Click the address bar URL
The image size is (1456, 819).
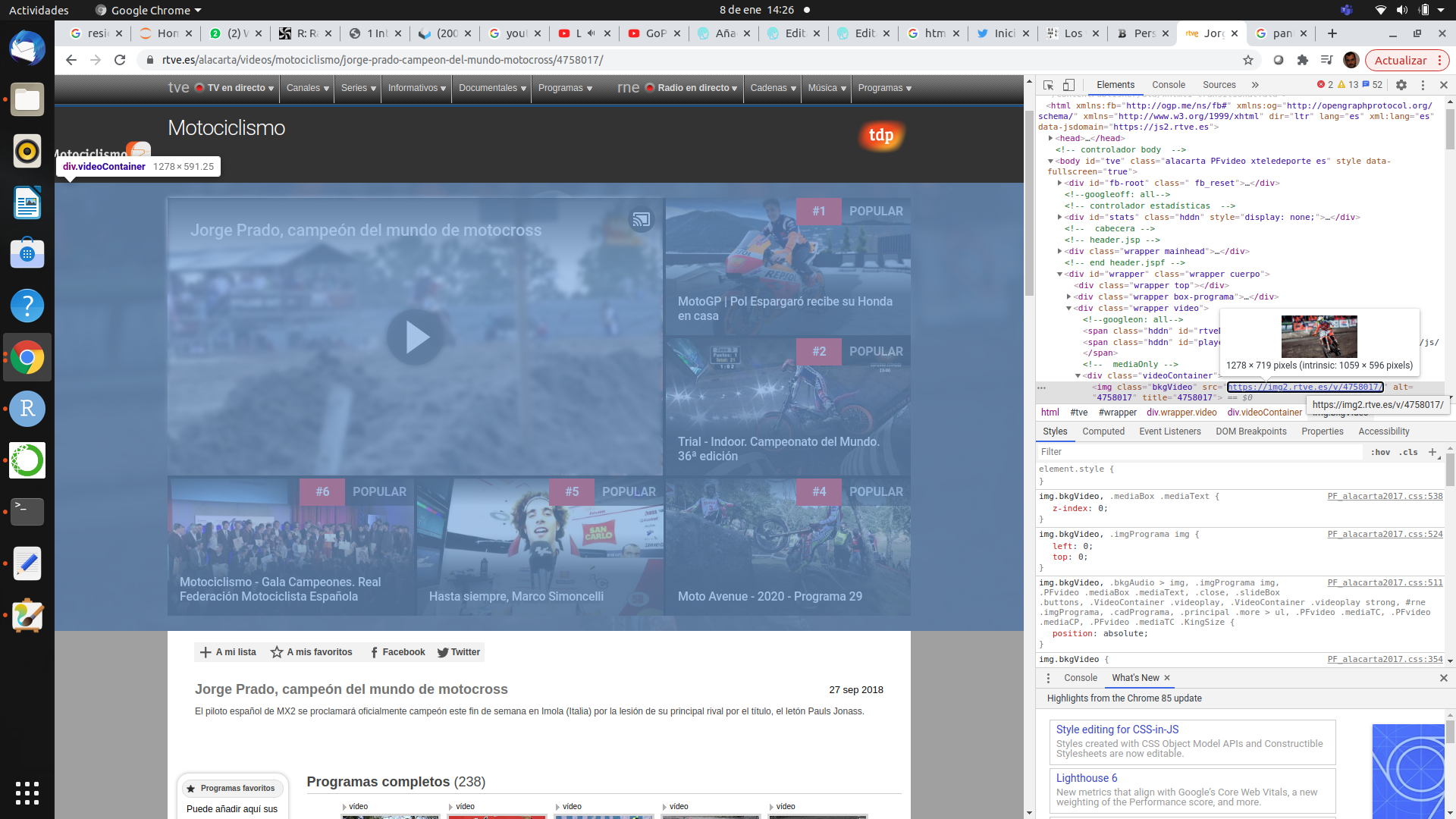[x=382, y=60]
